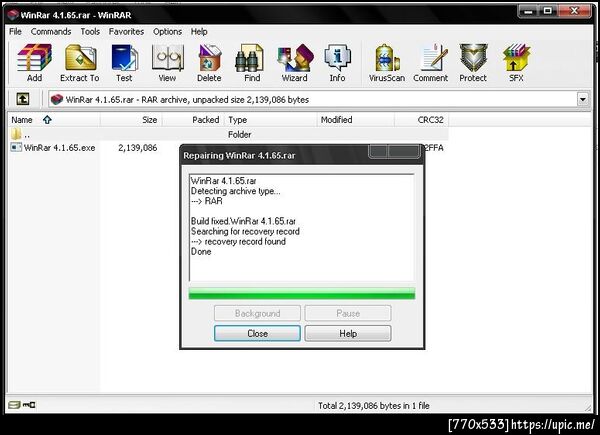
Task: Open the Tools menu
Action: tap(90, 31)
